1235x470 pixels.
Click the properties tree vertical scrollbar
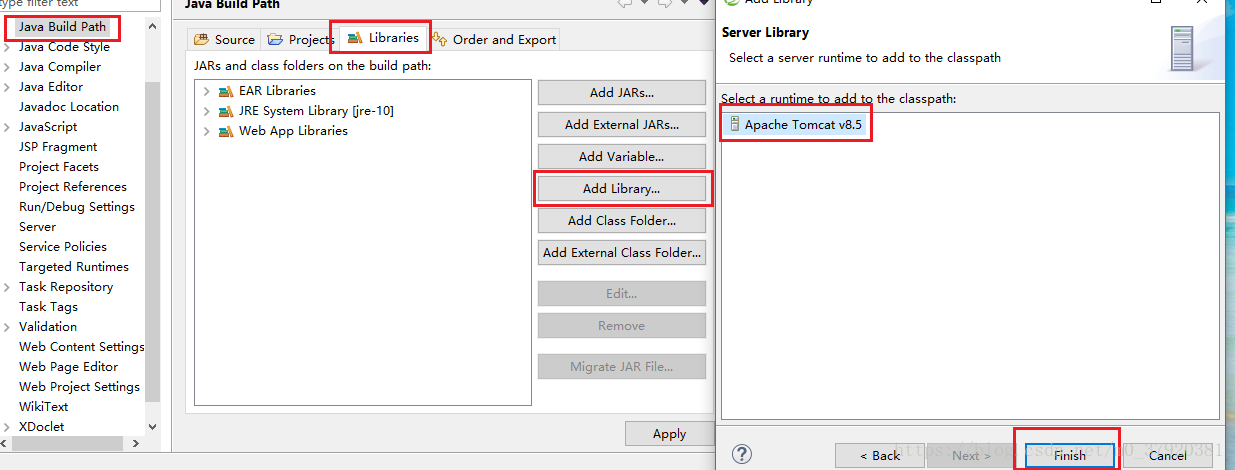click(152, 240)
